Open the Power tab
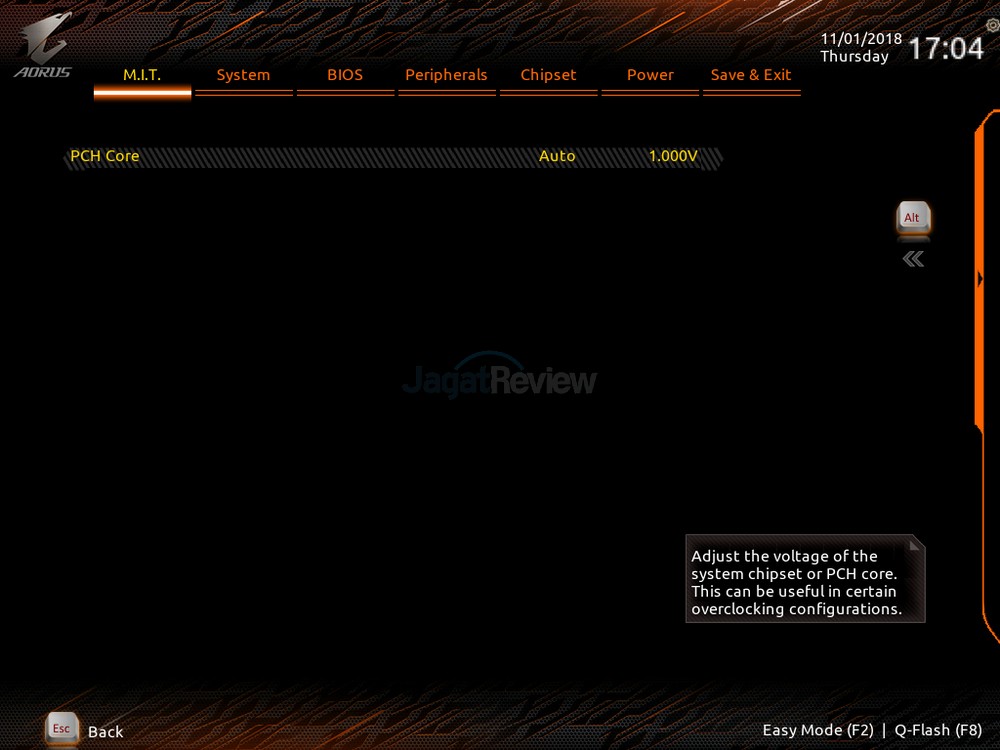This screenshot has height=750, width=1000. pyautogui.click(x=650, y=75)
